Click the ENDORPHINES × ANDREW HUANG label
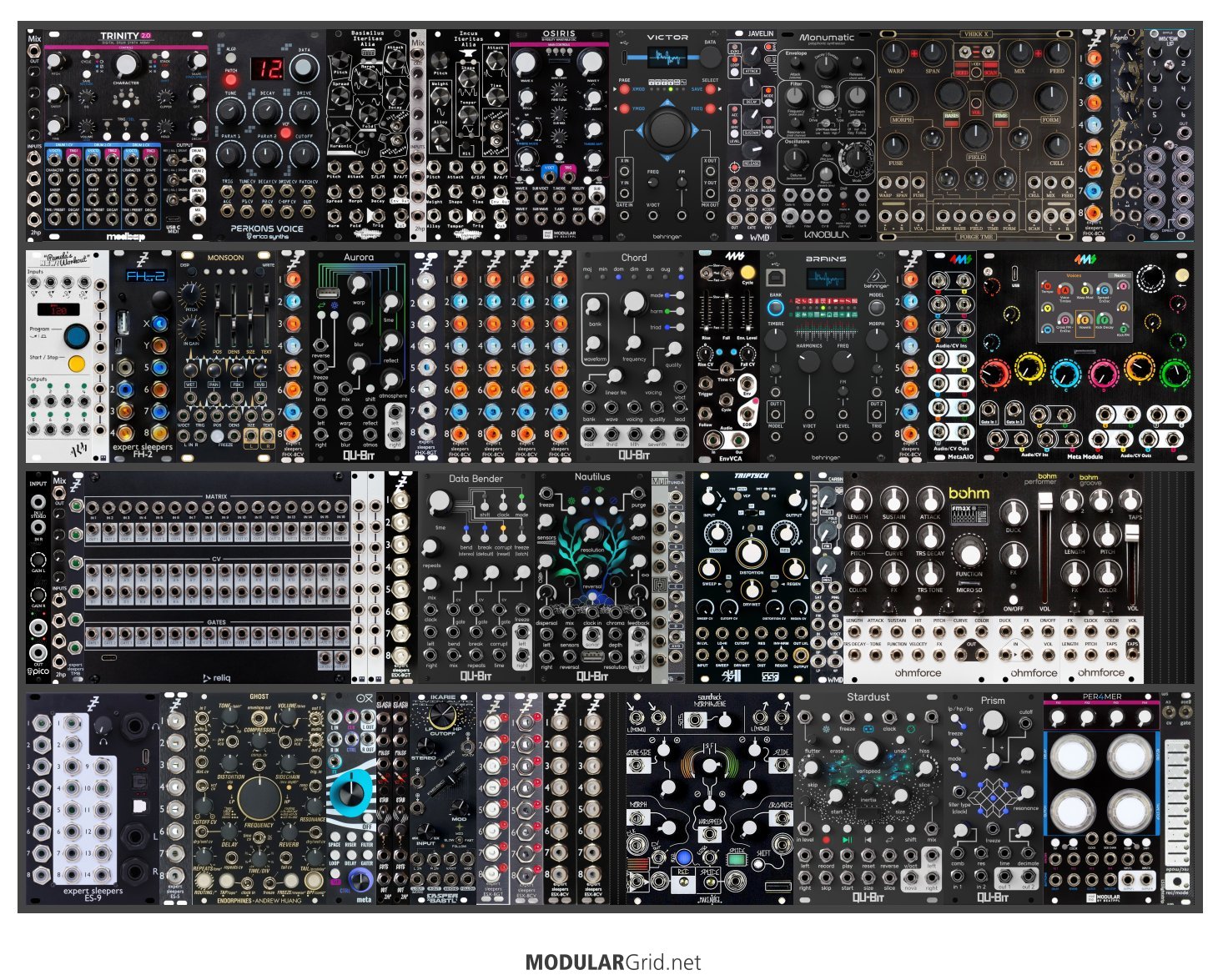Screen dimensions: 1228x980 point(259,901)
